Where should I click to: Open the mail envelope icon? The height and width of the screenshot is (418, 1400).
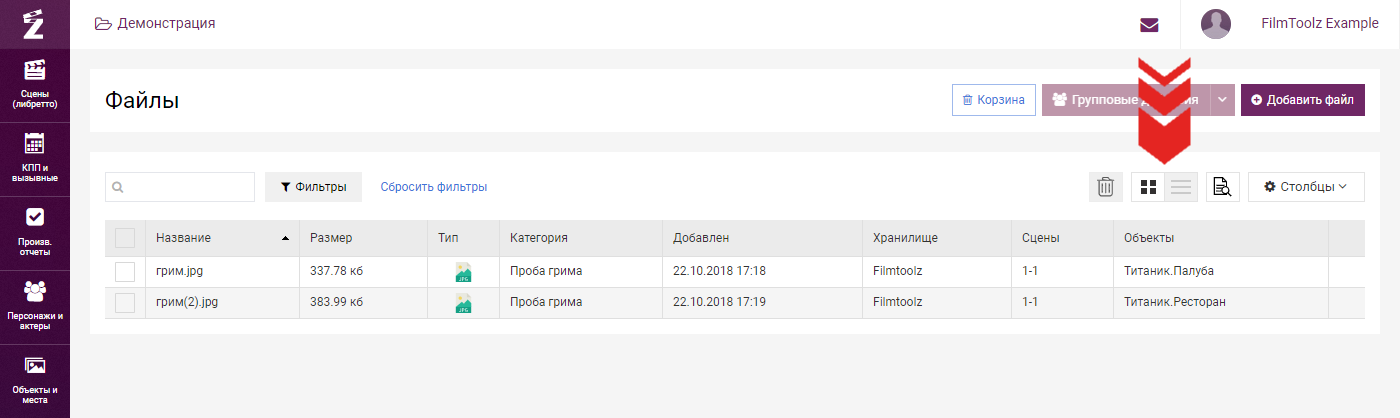coord(1149,25)
